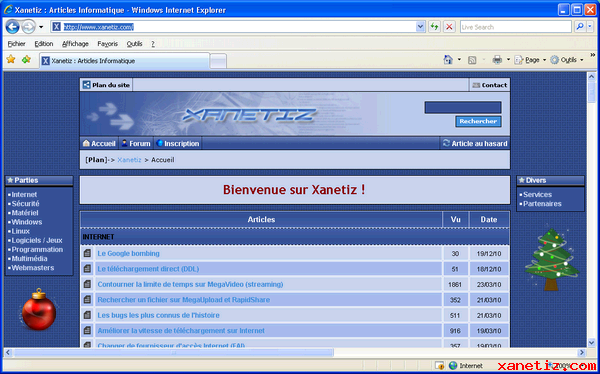The height and width of the screenshot is (374, 600).
Task: Click the Add to Favorites icon
Action: (26, 59)
